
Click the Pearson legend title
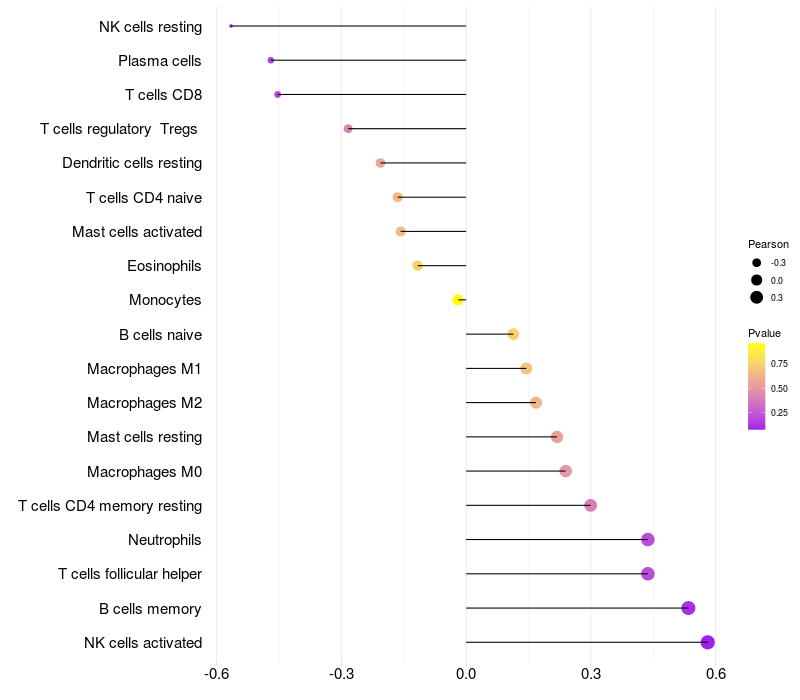pos(768,244)
